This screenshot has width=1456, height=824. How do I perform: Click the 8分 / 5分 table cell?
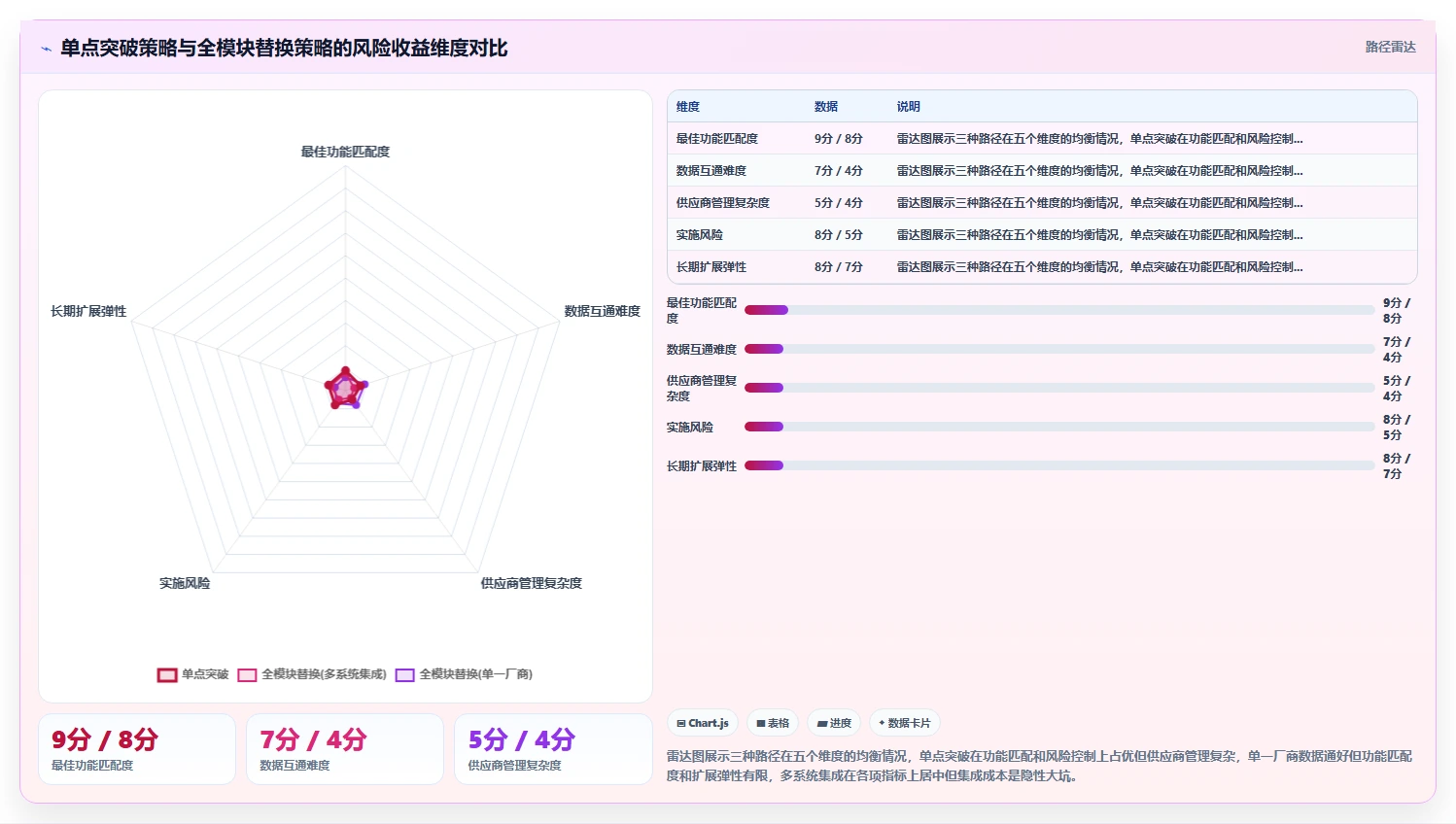(x=839, y=235)
